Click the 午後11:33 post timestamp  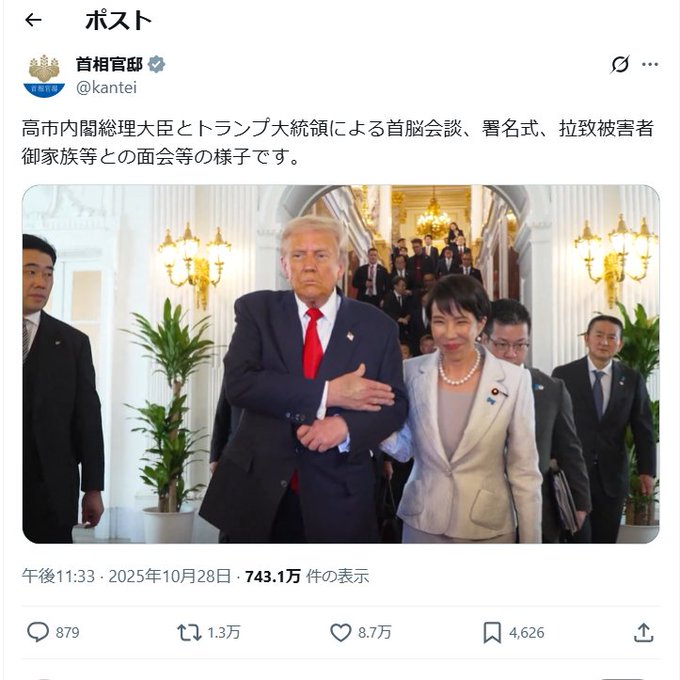pyautogui.click(x=58, y=576)
